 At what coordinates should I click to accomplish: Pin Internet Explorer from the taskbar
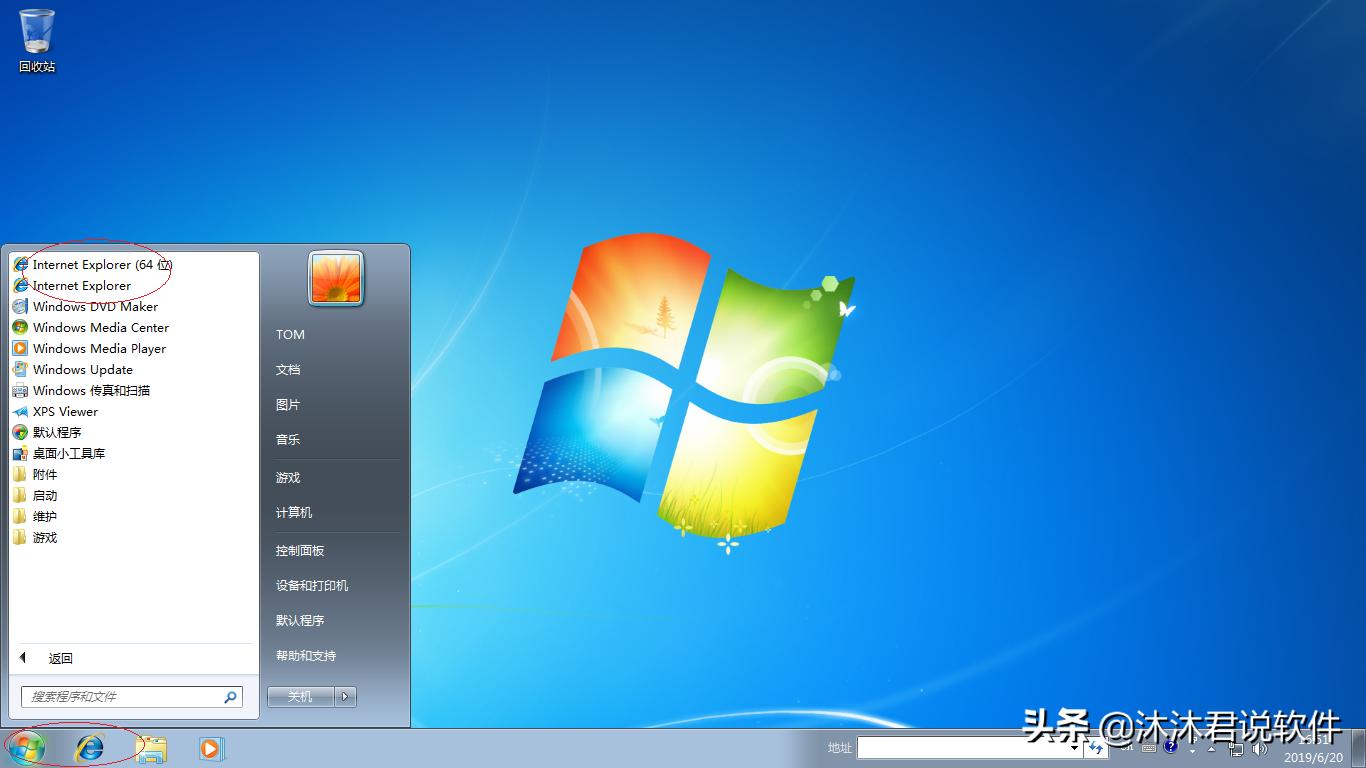pos(91,747)
